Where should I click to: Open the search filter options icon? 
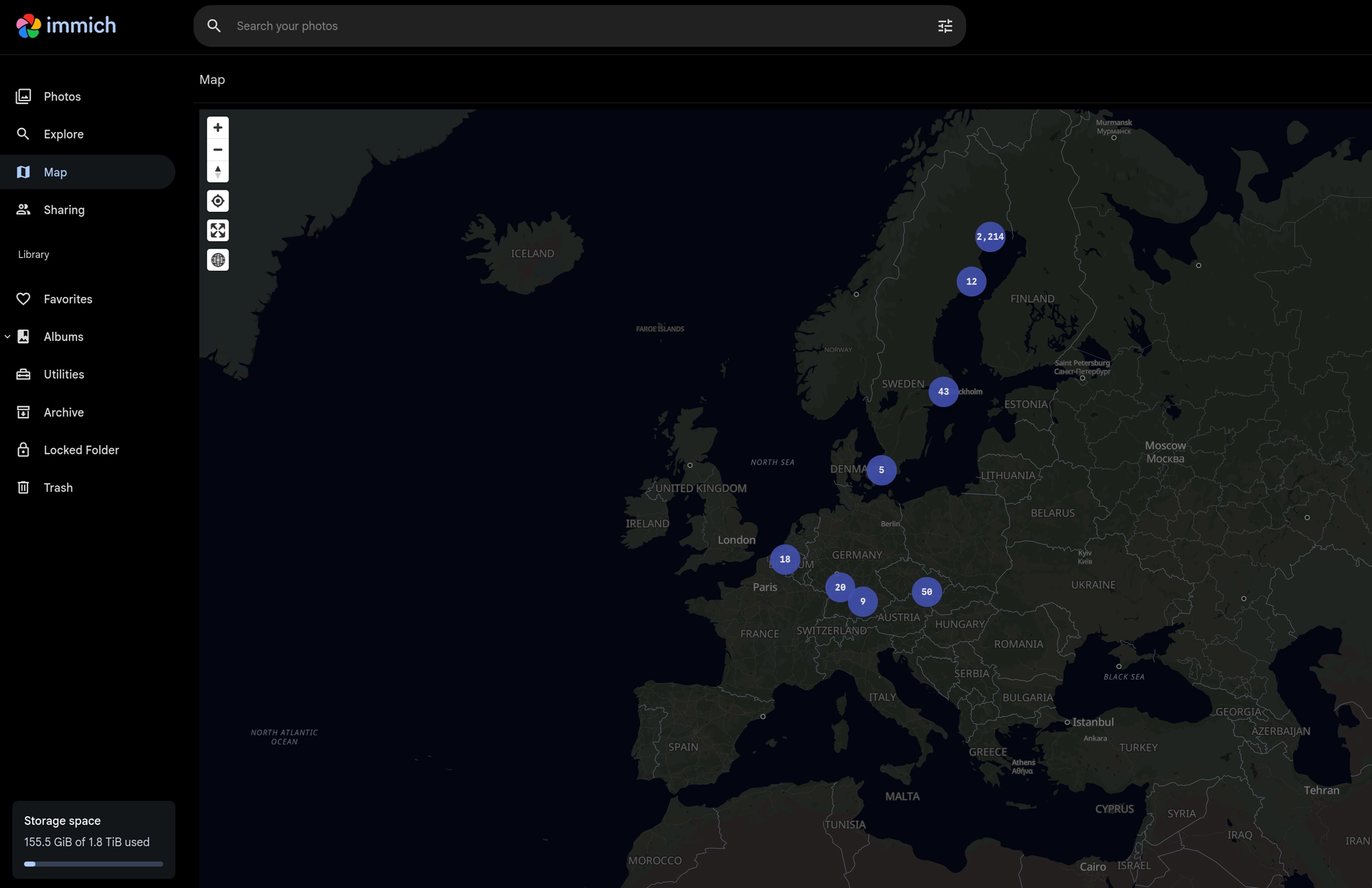coord(945,25)
